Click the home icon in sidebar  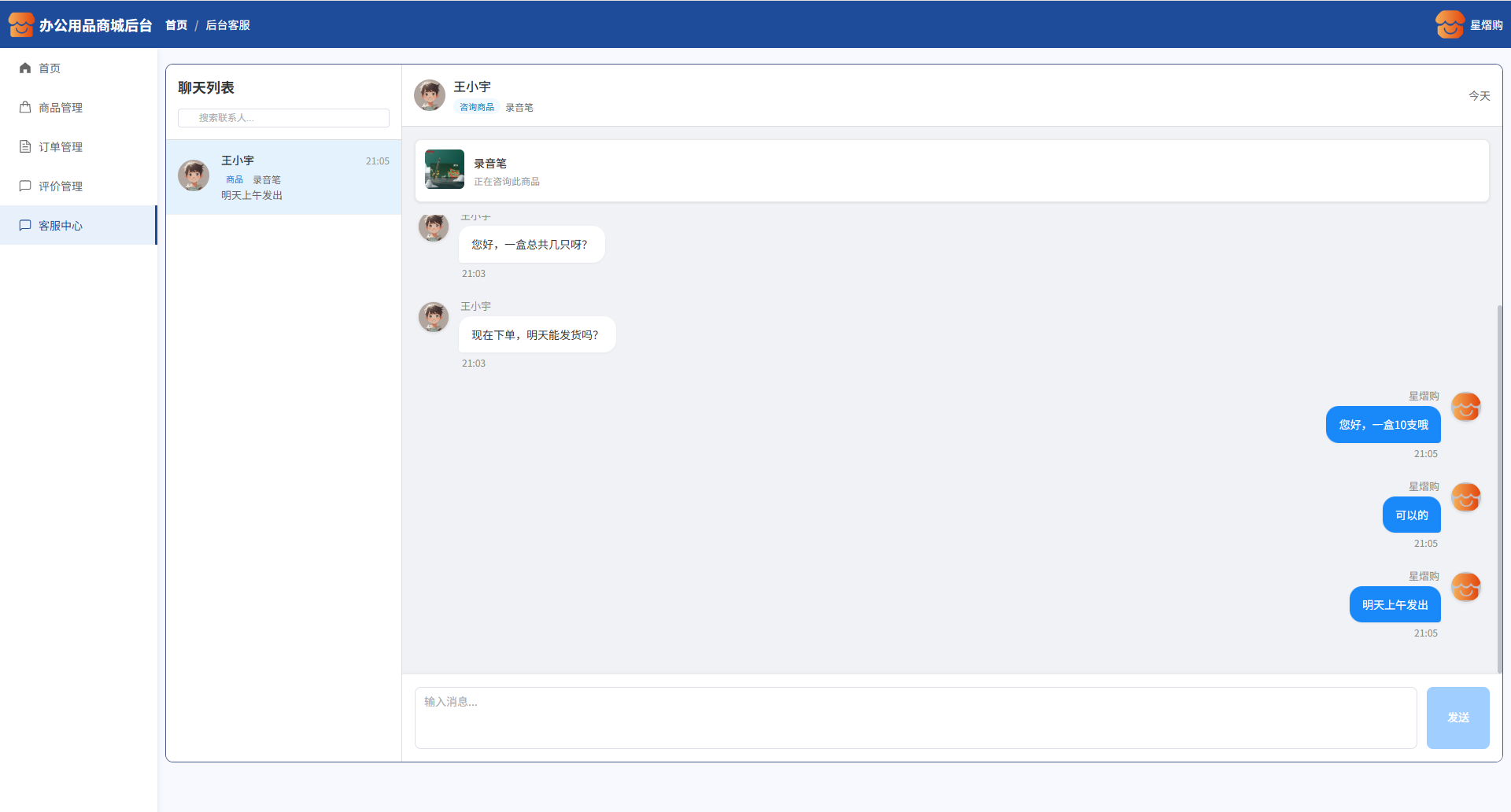(25, 68)
